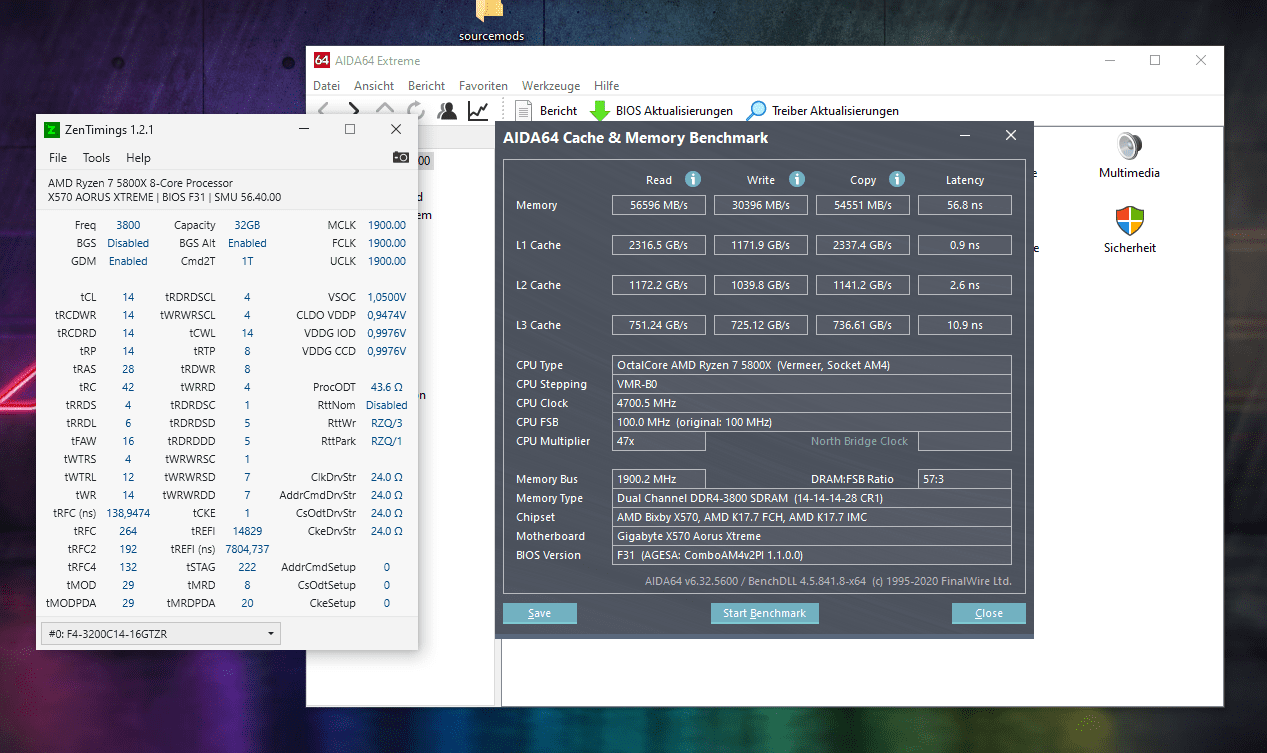Click the Memory Write 30396 MB/s field
1267x753 pixels.
[761, 205]
